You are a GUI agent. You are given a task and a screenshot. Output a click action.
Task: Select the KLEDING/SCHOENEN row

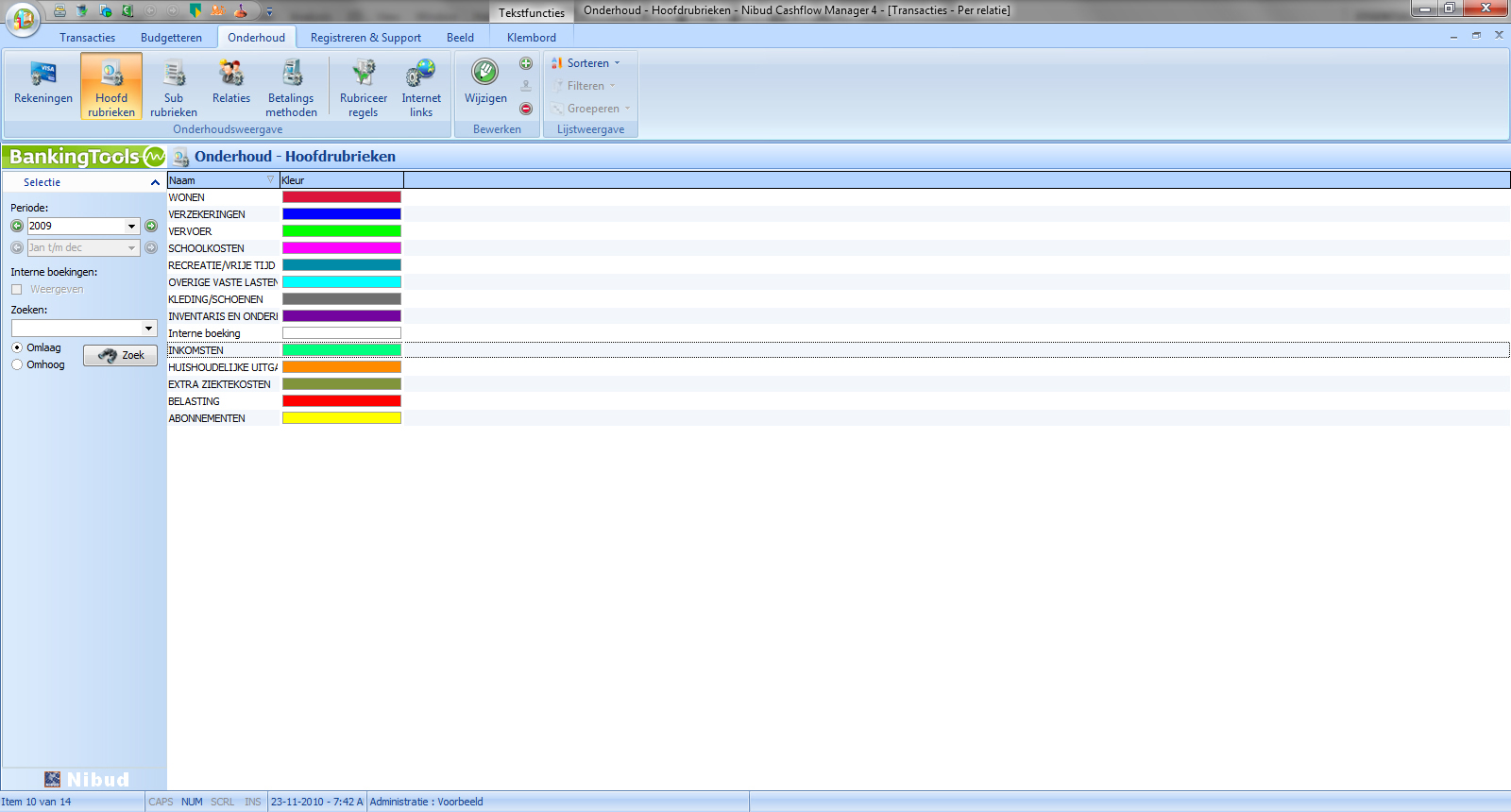[x=839, y=299]
